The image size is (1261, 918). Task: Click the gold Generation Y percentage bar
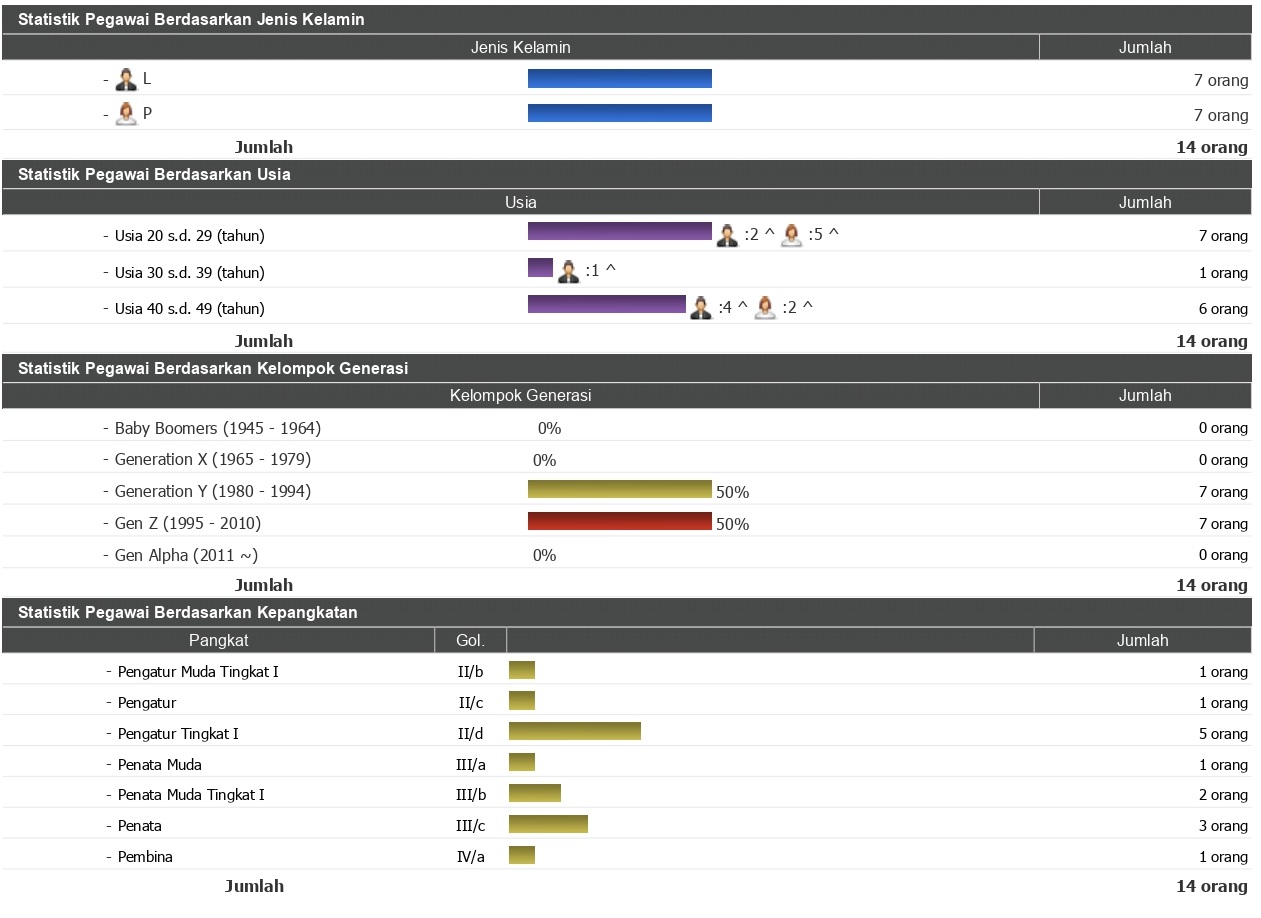coord(619,489)
